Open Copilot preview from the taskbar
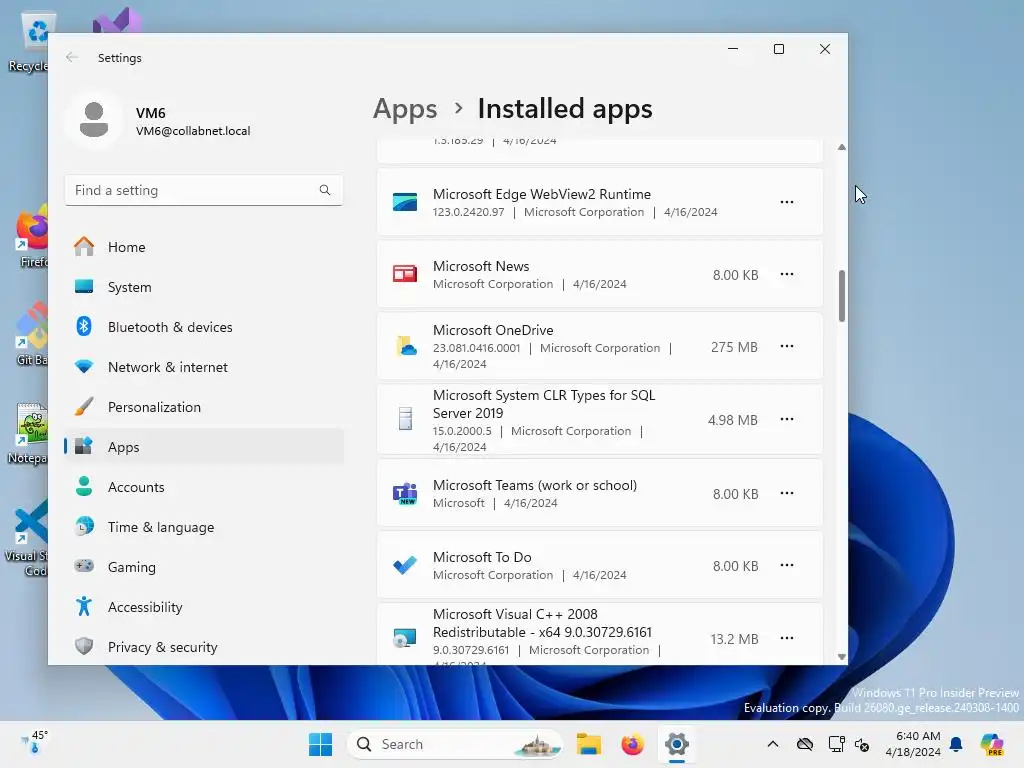This screenshot has width=1024, height=768. coord(991,744)
